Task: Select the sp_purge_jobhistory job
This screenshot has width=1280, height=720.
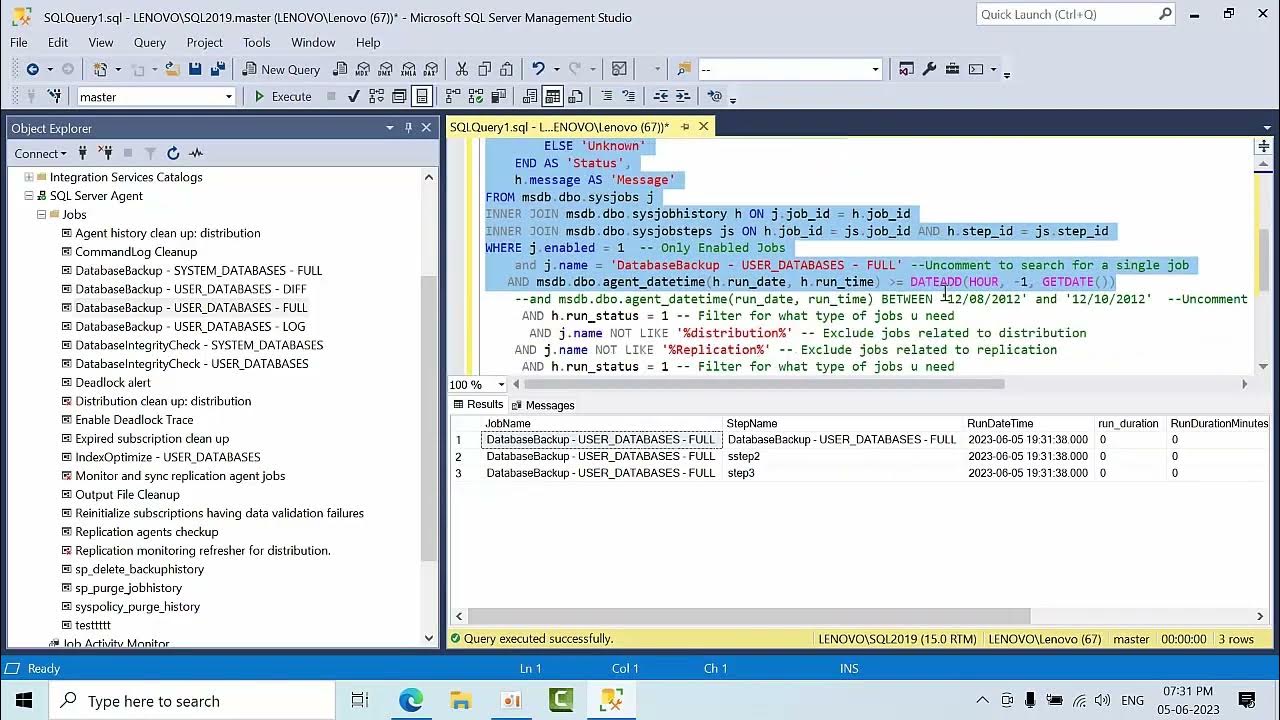Action: pyautogui.click(x=128, y=588)
